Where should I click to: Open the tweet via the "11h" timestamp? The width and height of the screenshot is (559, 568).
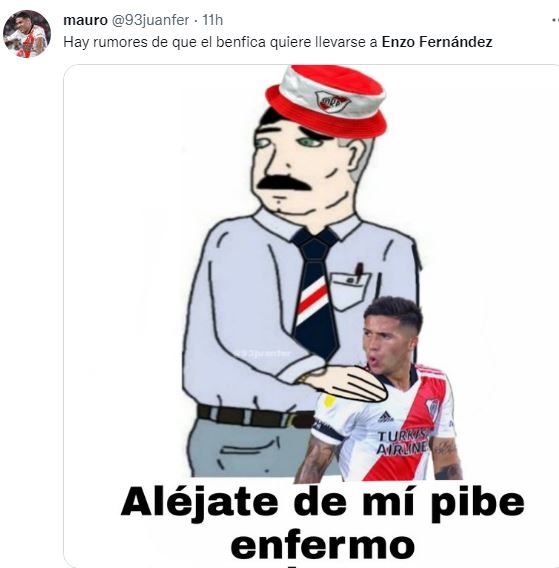tap(212, 20)
